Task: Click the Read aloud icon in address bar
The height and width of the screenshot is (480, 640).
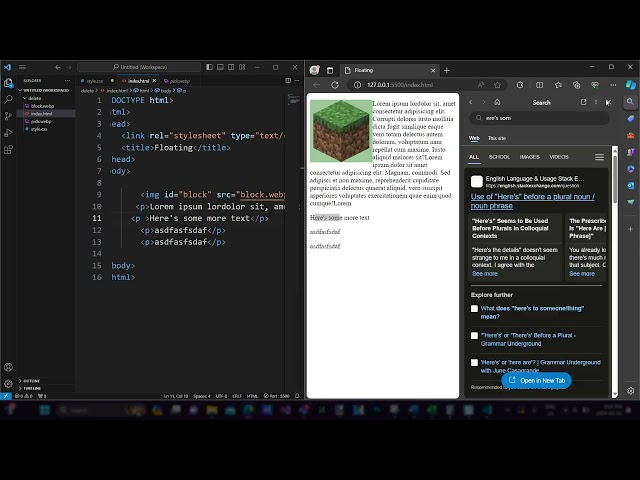Action: (481, 85)
